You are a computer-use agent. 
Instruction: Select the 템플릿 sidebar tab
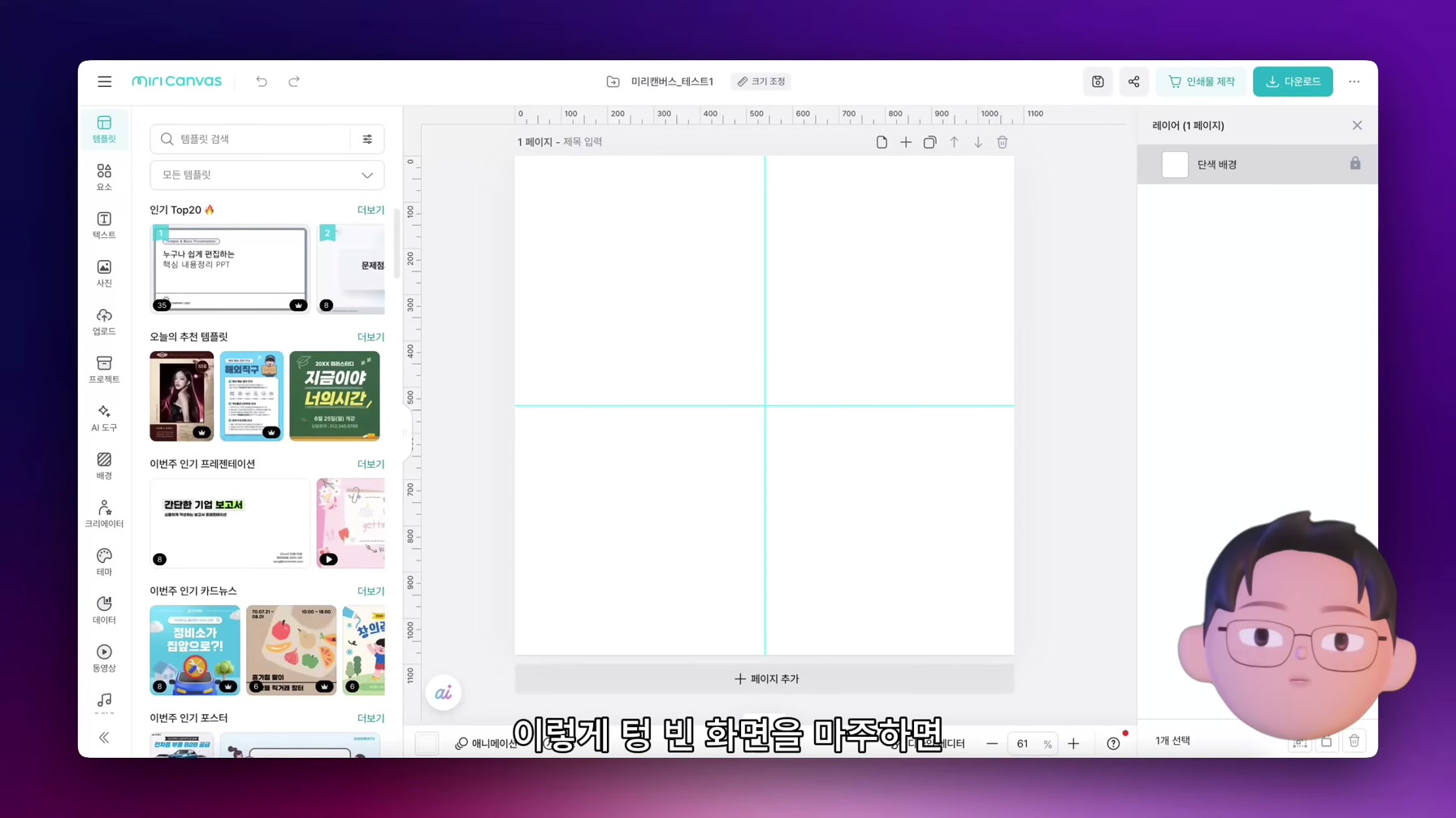pyautogui.click(x=104, y=129)
